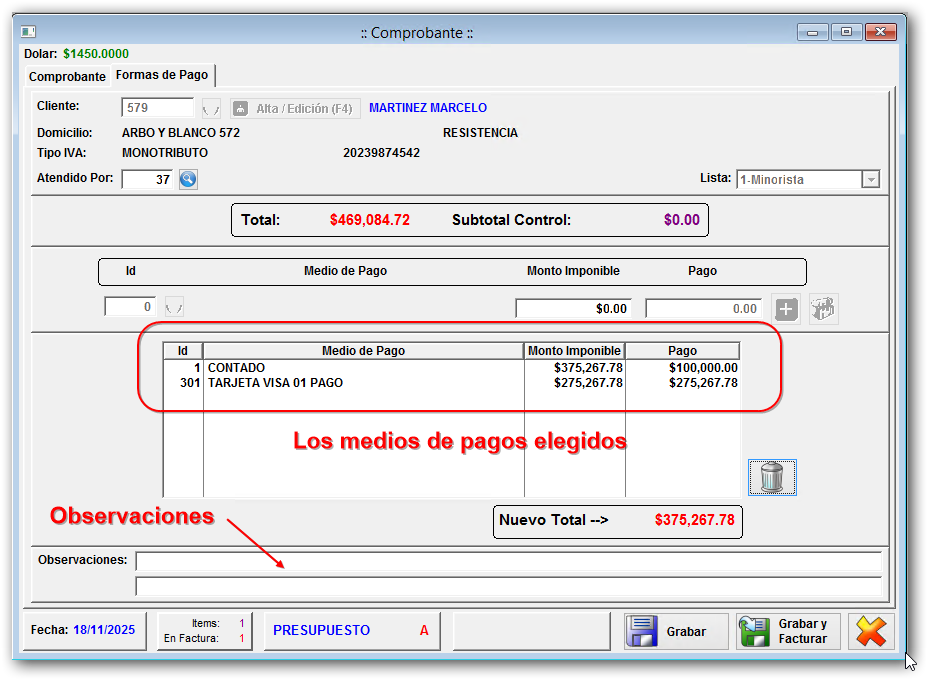Click the MARTINEZ MARCELO client name link
937x684 pixels.
[x=427, y=107]
